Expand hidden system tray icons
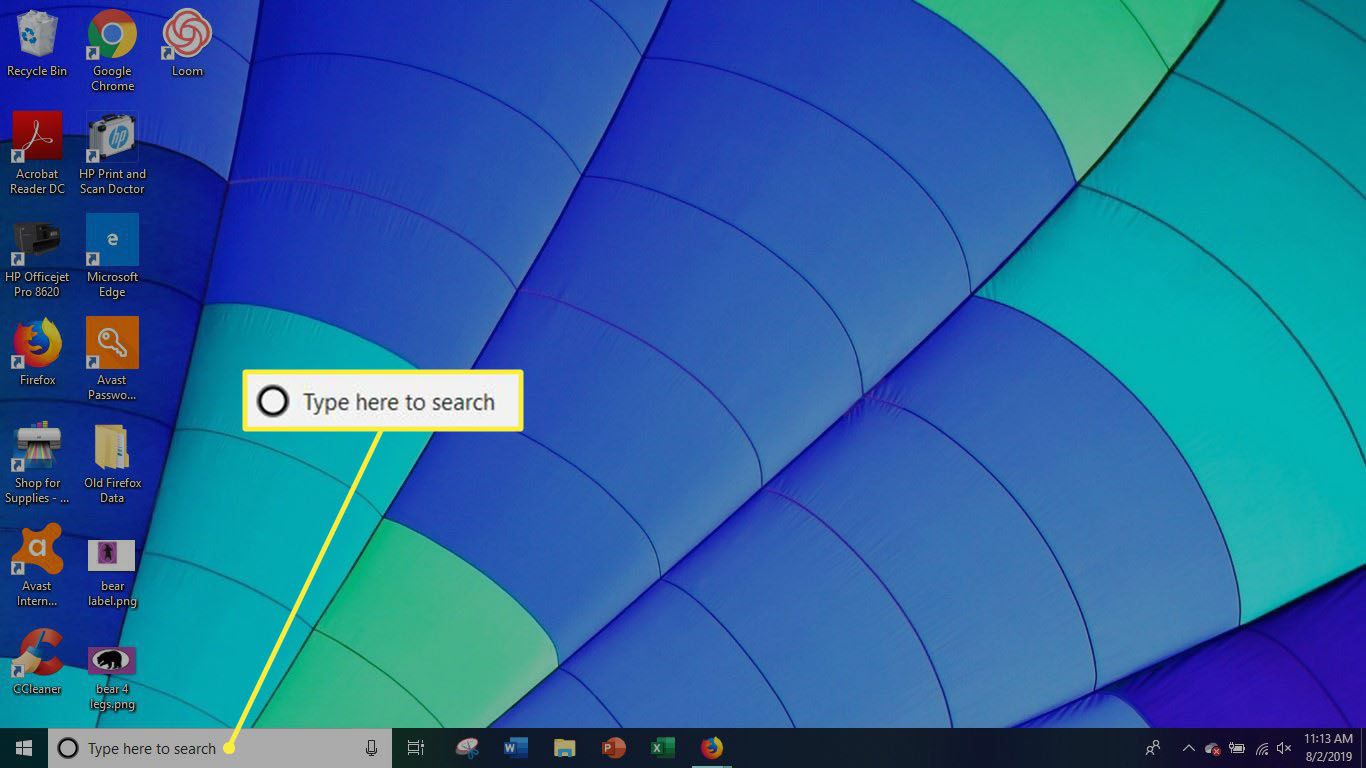This screenshot has width=1366, height=768. (x=1189, y=748)
